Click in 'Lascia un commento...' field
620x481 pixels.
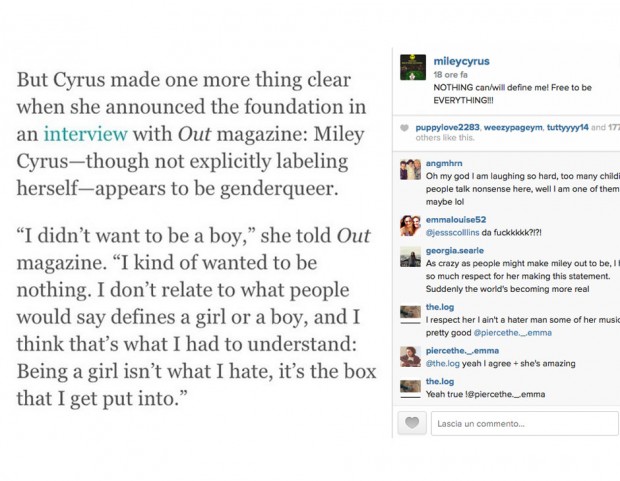click(525, 424)
